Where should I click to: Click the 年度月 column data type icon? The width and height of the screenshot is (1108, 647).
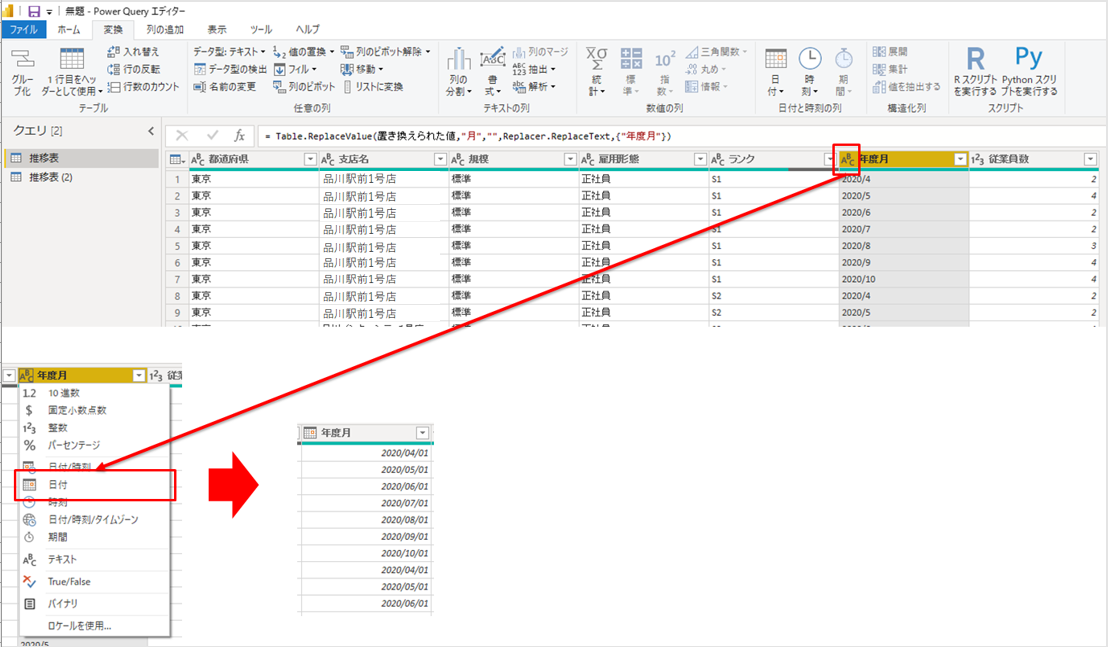847,159
